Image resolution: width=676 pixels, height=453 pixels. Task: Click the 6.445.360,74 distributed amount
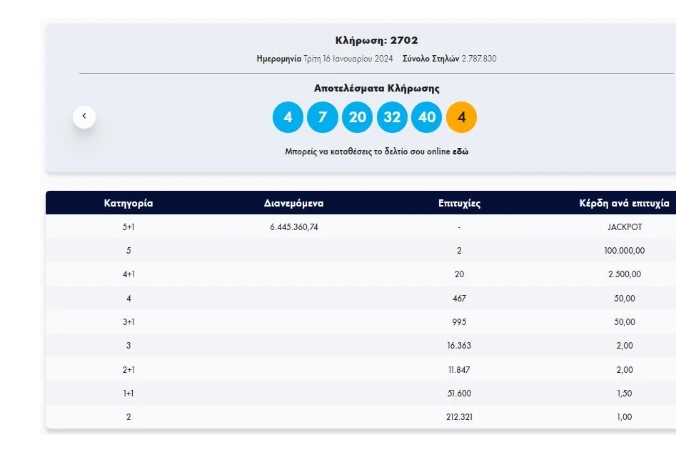tap(293, 227)
